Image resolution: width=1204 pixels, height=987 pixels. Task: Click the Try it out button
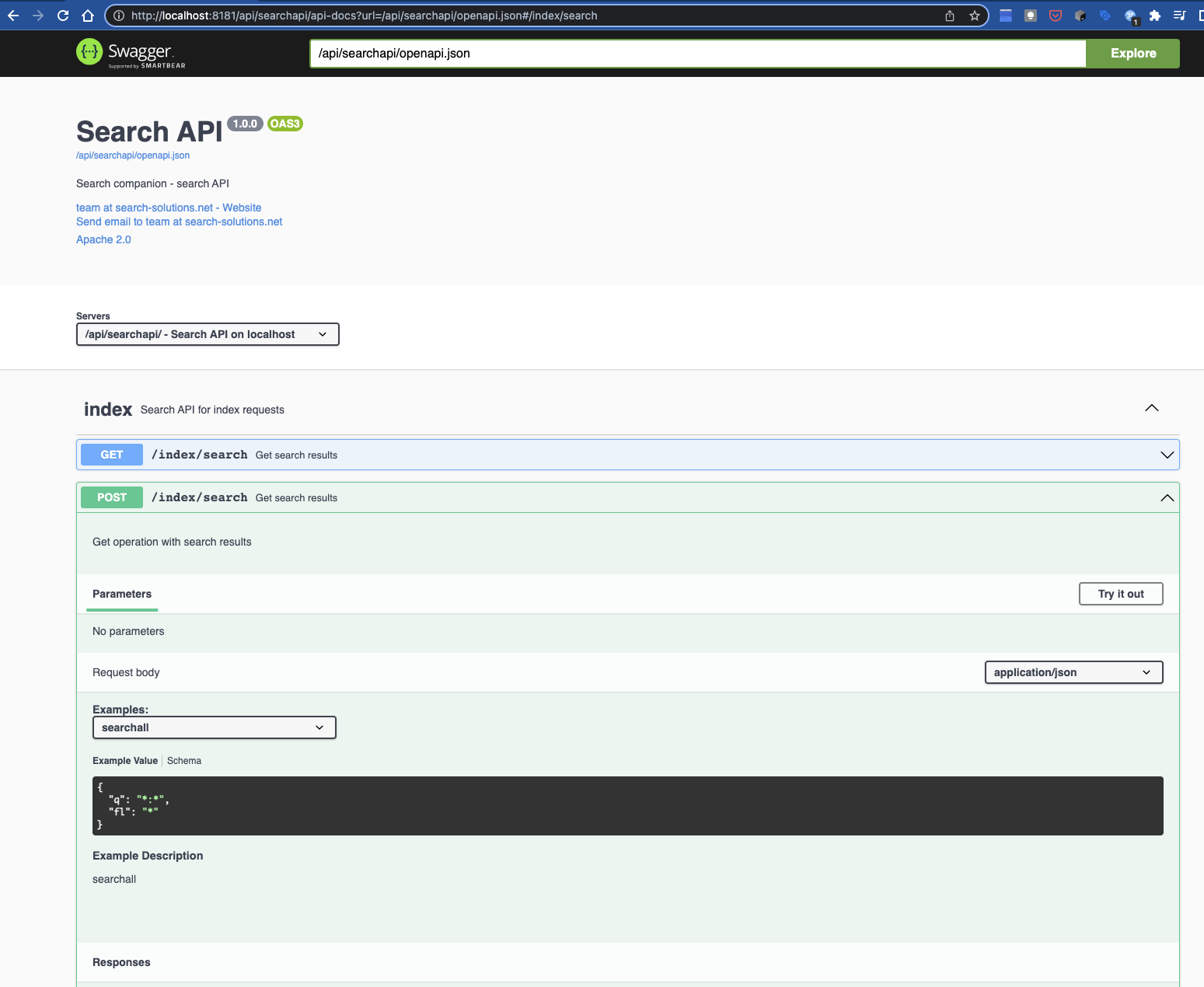click(x=1120, y=594)
